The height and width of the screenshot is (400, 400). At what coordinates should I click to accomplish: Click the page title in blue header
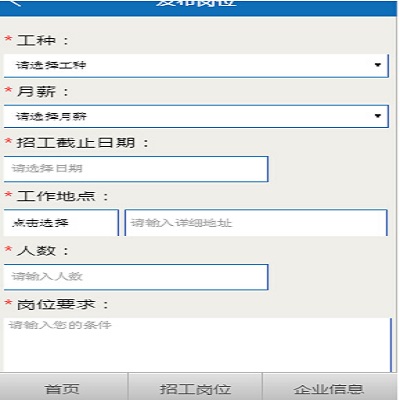tap(196, 3)
